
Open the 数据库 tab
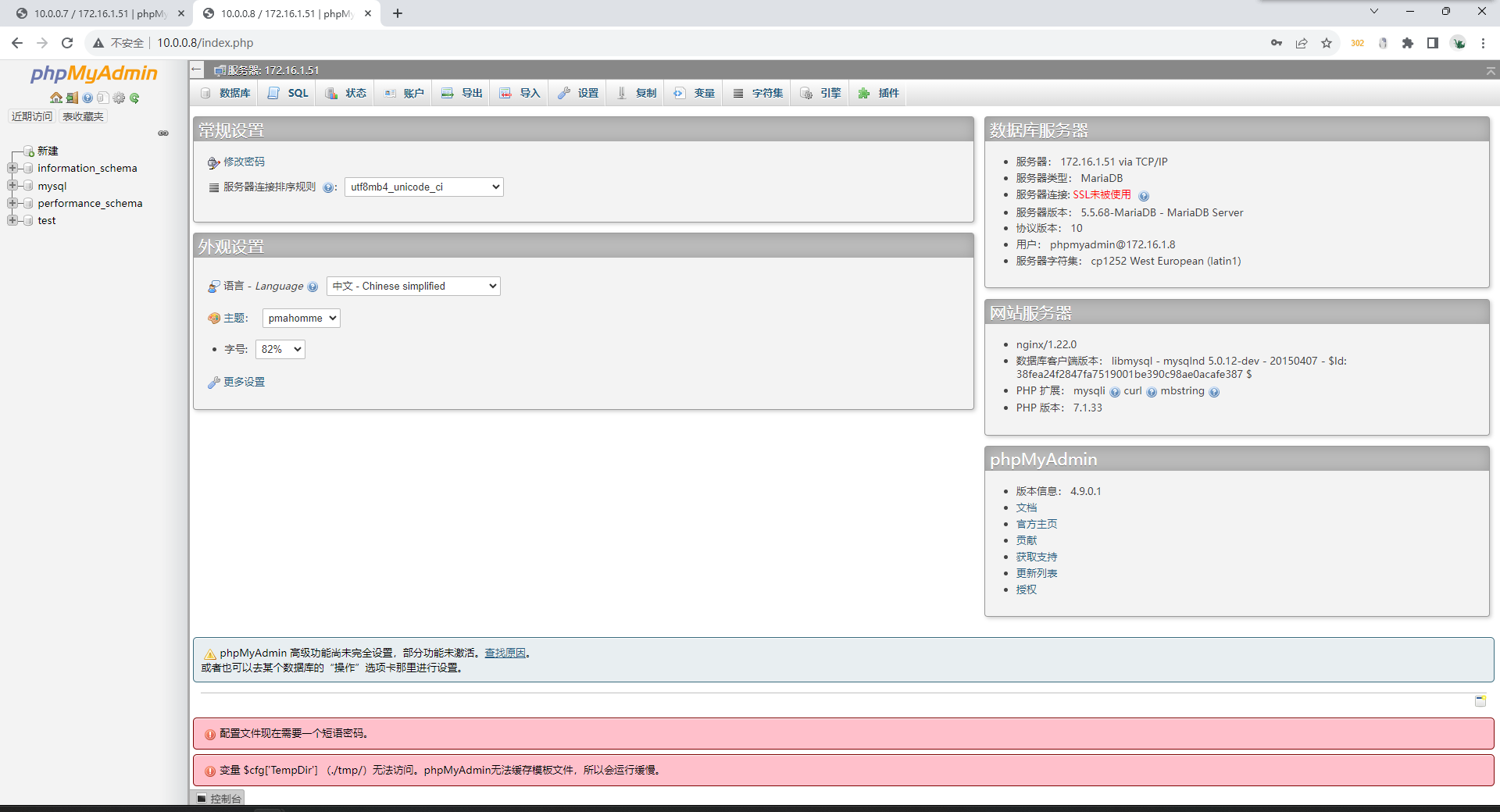[x=225, y=93]
